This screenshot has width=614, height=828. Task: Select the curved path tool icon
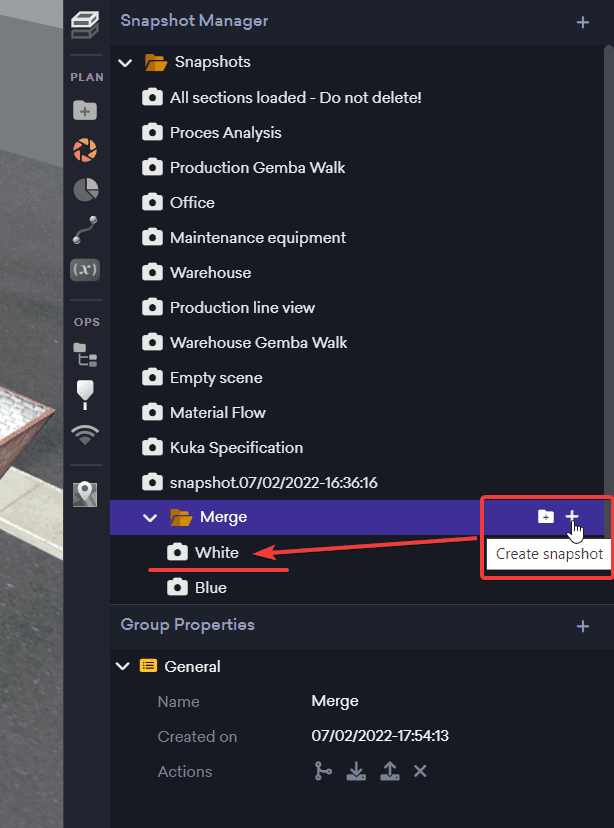pyautogui.click(x=86, y=230)
